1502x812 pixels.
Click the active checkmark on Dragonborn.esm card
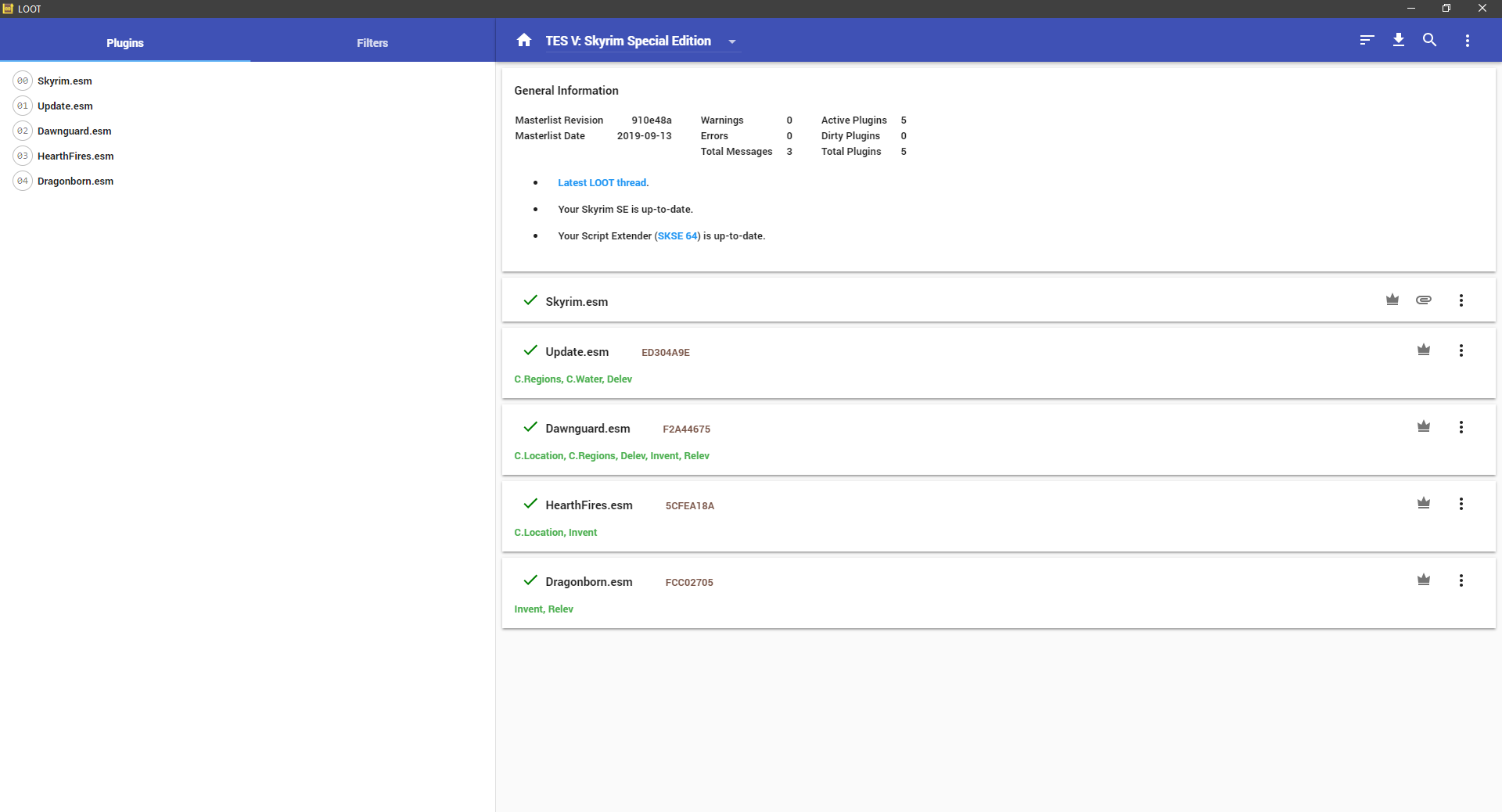[530, 580]
